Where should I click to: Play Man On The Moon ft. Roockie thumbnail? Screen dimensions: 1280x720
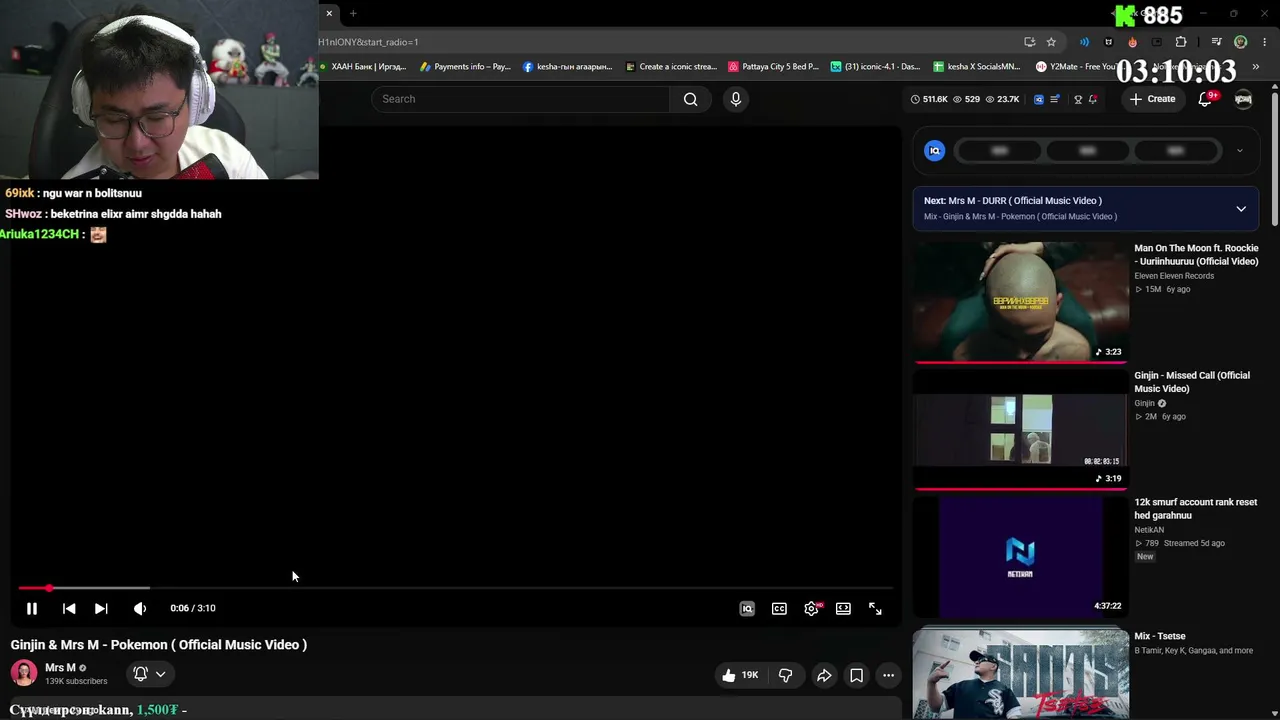point(1021,301)
